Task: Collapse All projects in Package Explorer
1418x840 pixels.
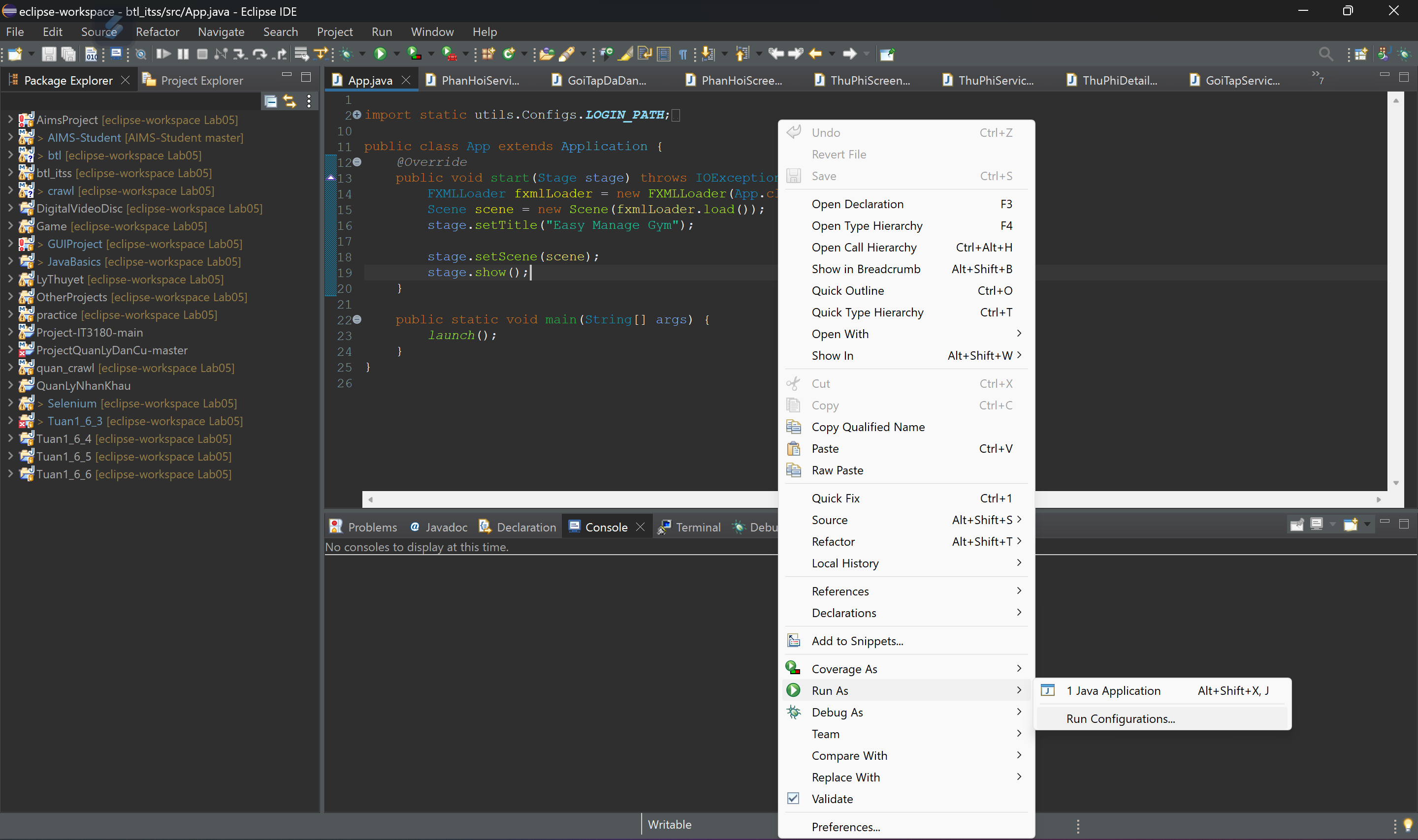Action: click(271, 101)
